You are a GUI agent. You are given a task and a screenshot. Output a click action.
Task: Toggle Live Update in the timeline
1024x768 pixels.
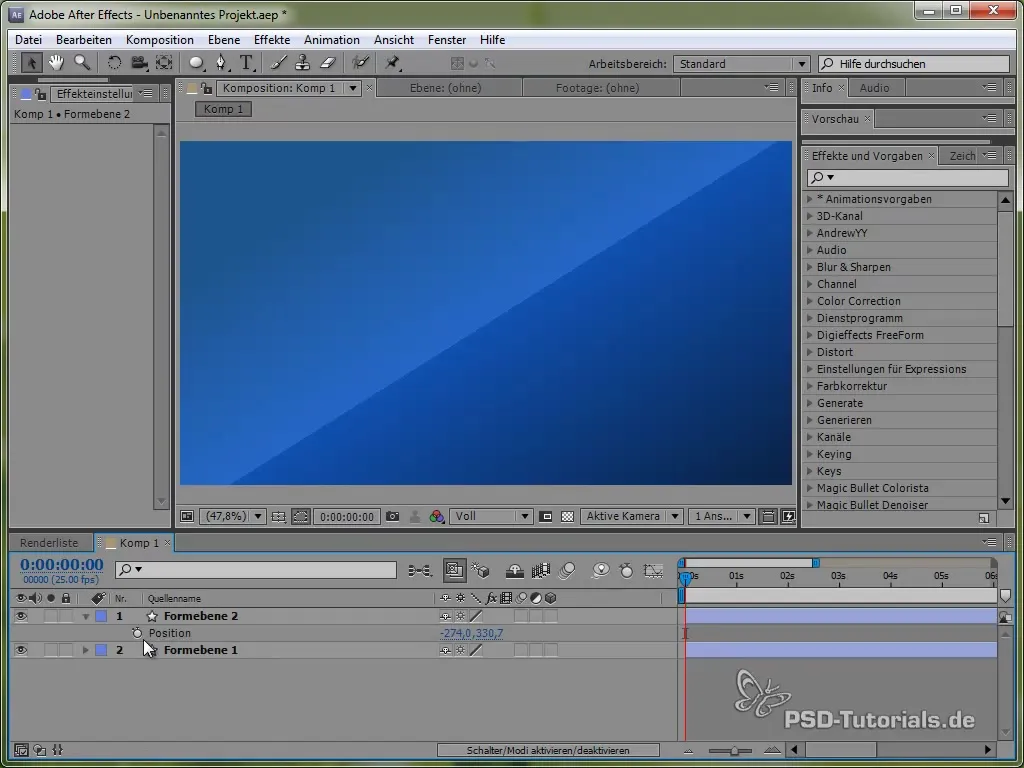pyautogui.click(x=455, y=571)
